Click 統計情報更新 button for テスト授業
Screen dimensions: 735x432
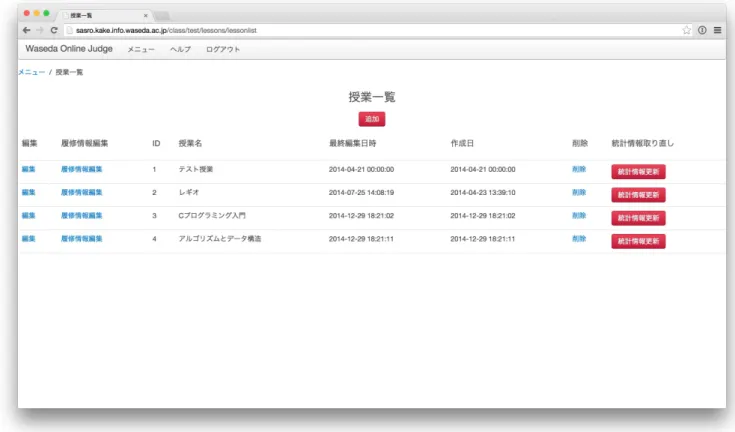(x=638, y=171)
